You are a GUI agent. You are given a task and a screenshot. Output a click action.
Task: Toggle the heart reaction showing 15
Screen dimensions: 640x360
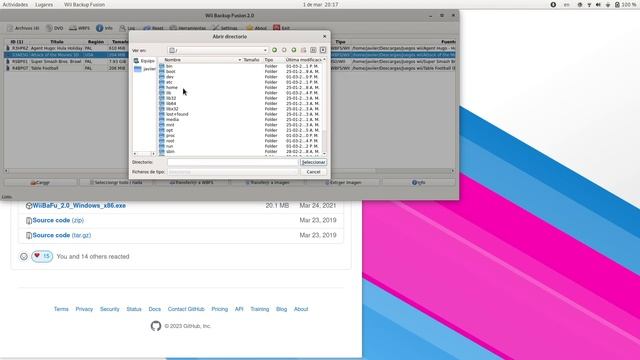(x=42, y=256)
